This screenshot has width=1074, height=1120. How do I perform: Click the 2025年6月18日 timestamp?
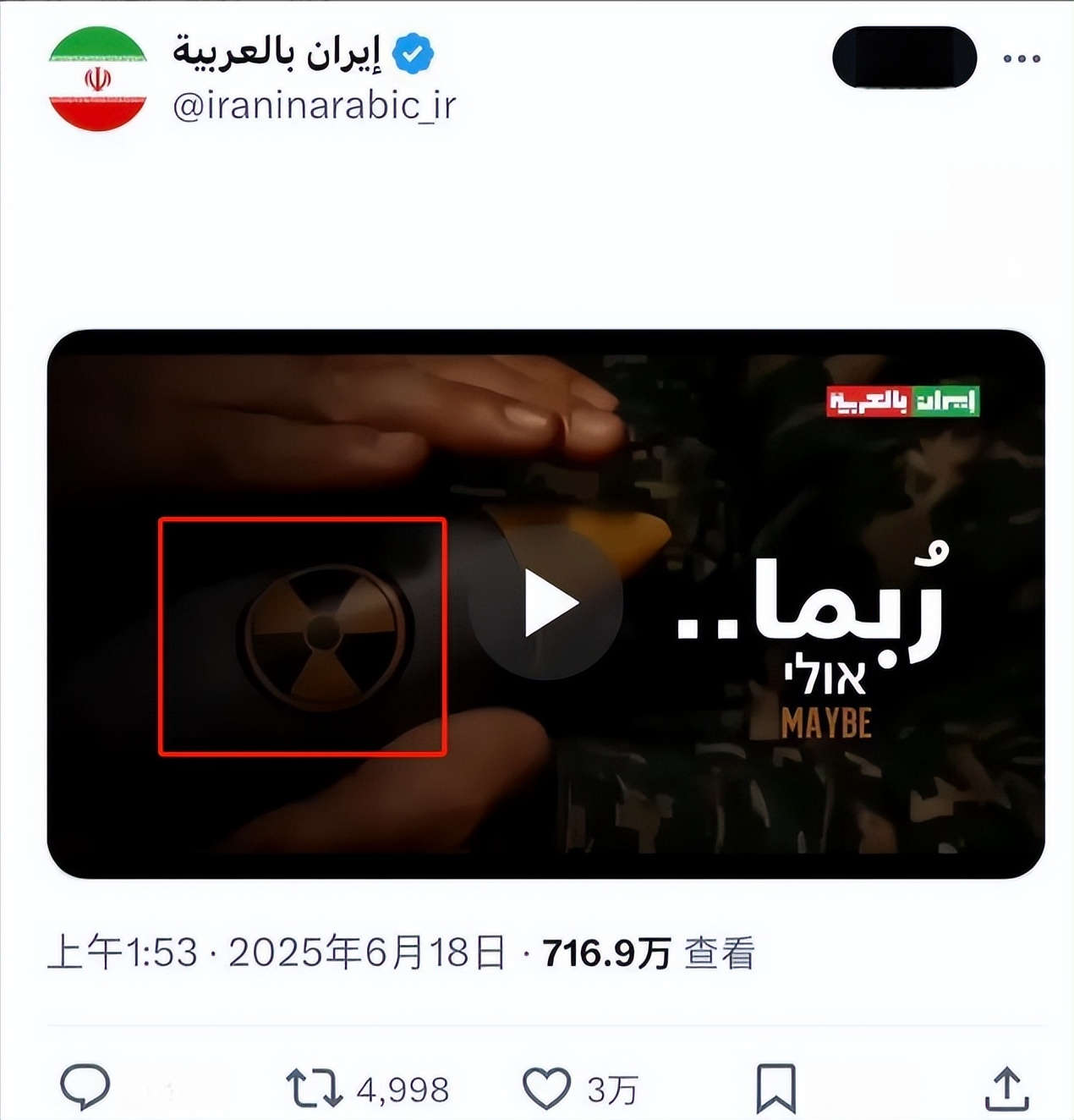[x=366, y=953]
